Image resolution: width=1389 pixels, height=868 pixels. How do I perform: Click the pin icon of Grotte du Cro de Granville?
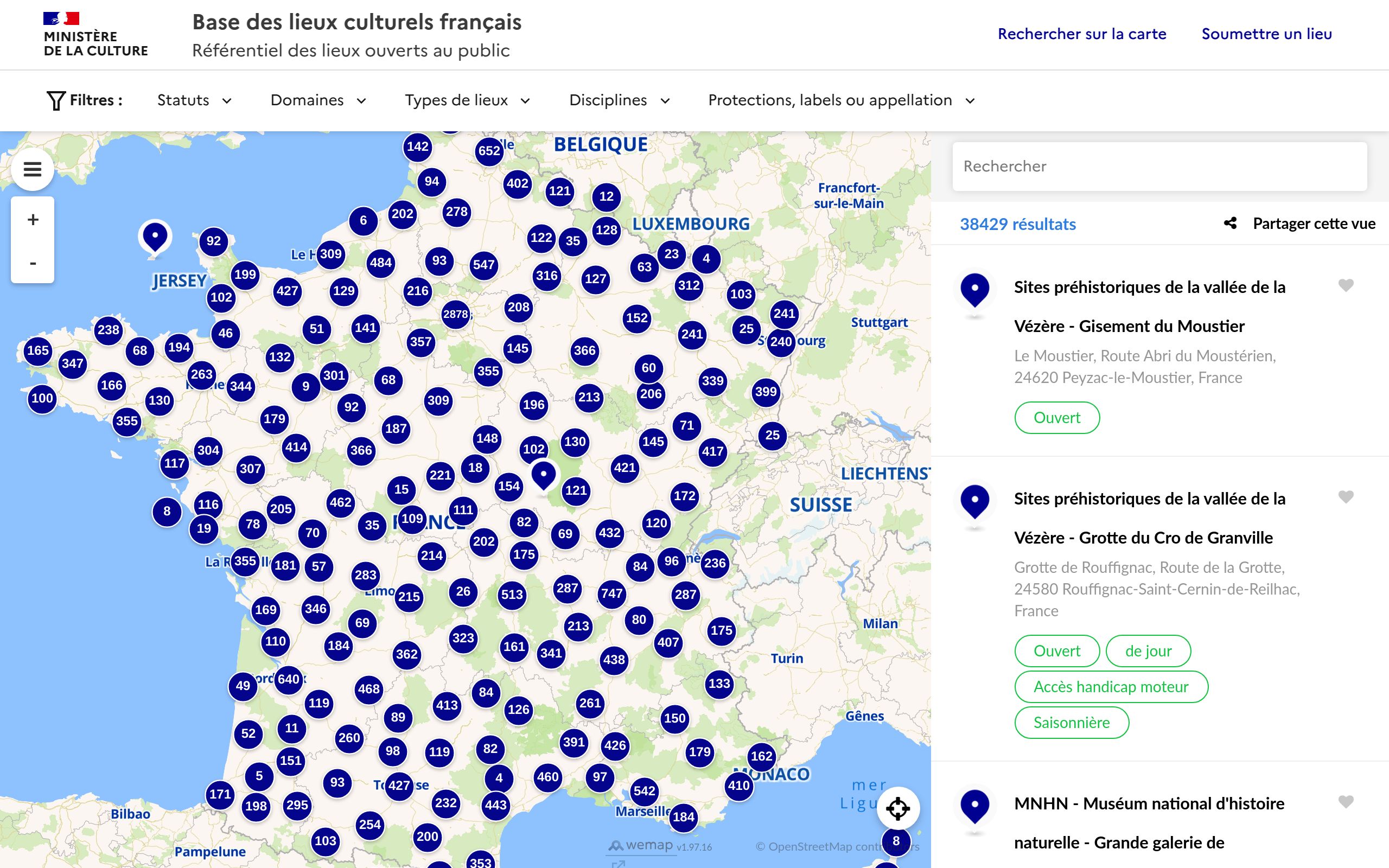point(974,502)
